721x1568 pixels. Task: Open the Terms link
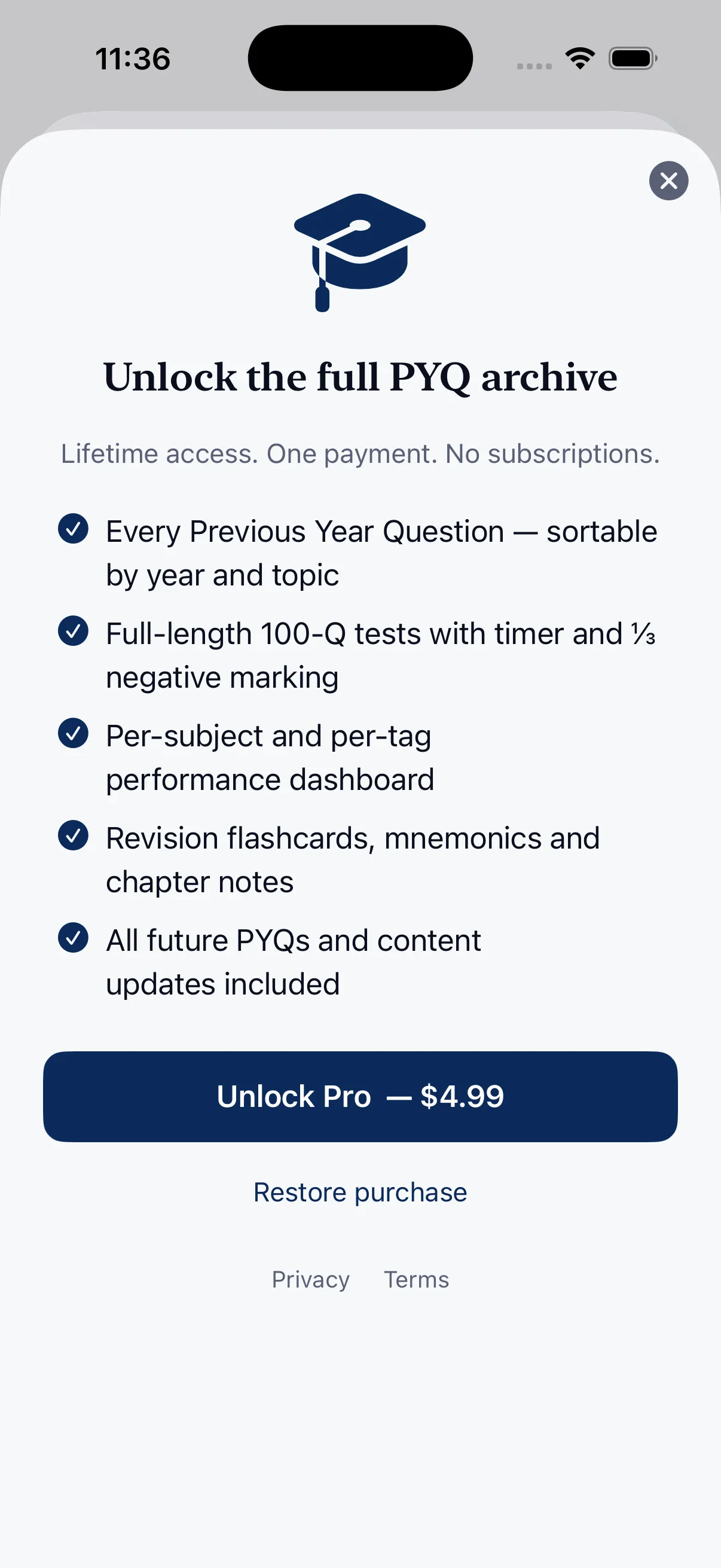[416, 1280]
